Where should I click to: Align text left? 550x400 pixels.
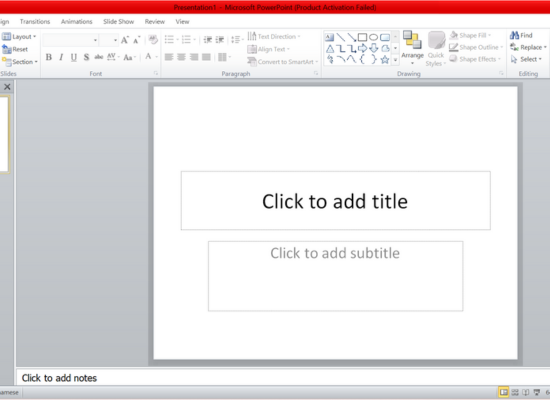(x=169, y=57)
